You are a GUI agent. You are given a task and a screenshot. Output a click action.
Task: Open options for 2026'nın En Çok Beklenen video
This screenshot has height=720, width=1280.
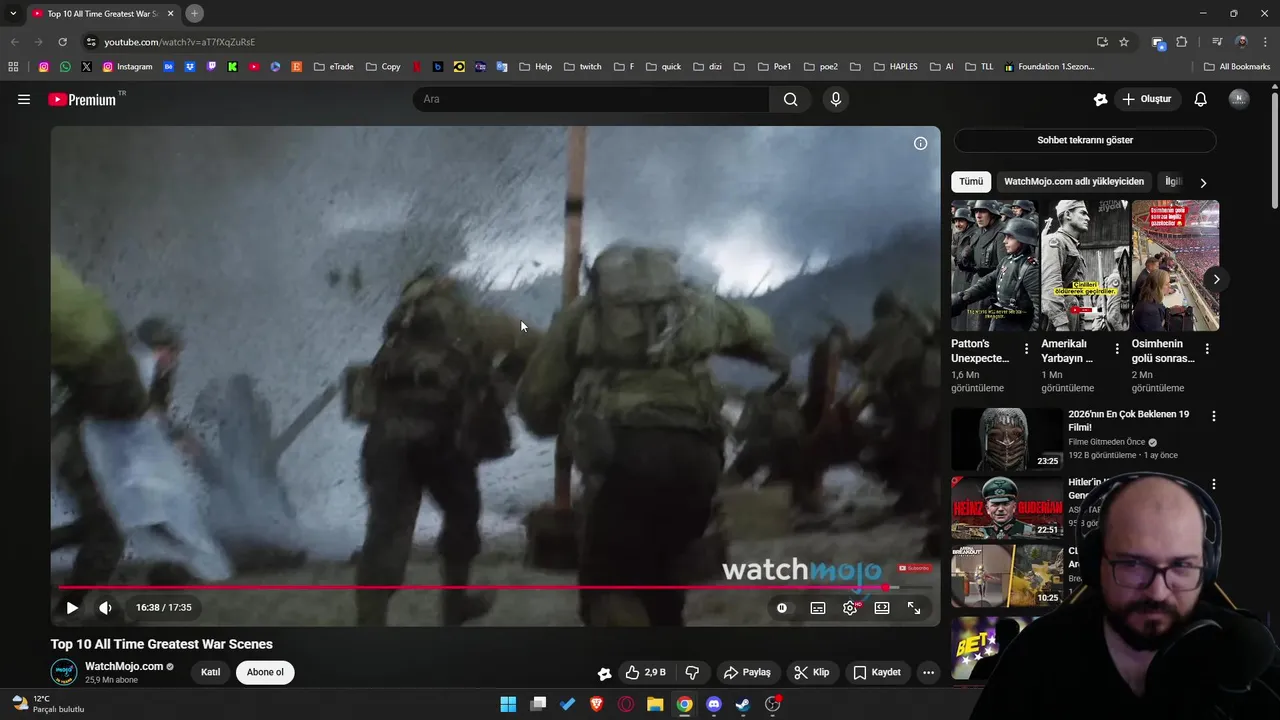point(1214,416)
